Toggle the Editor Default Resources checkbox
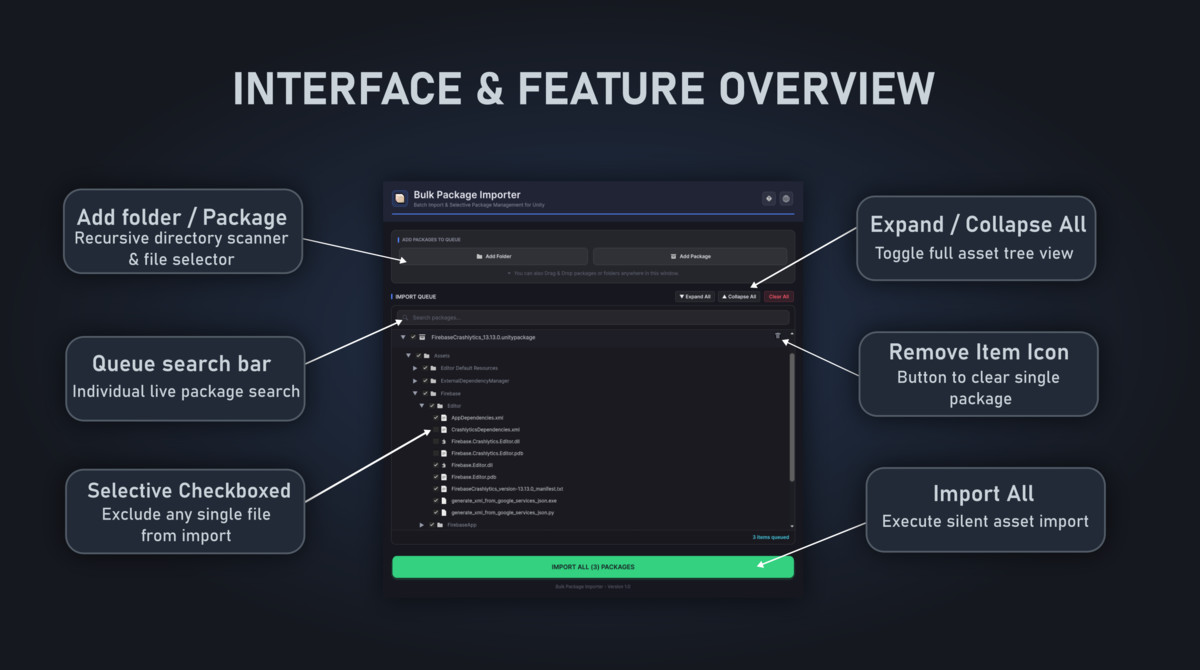Screen dimensions: 1200x670 tap(425, 368)
